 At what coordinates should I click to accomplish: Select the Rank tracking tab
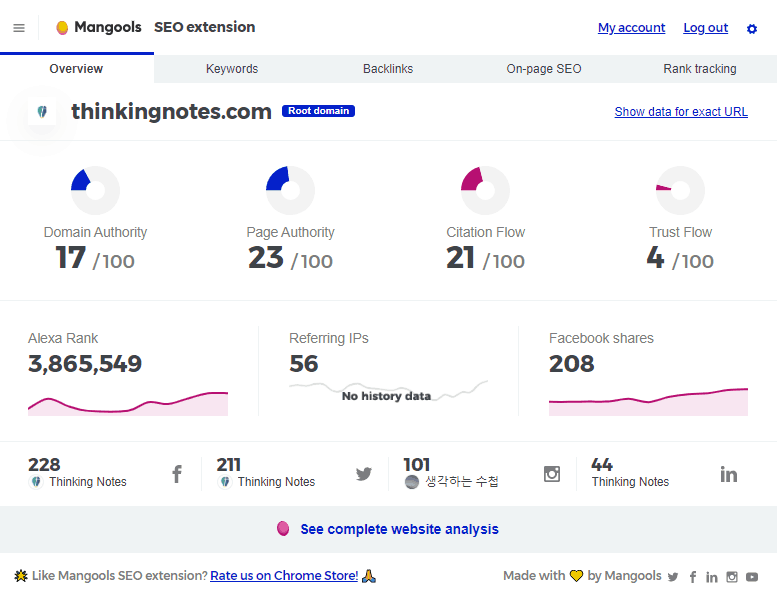[x=700, y=69]
